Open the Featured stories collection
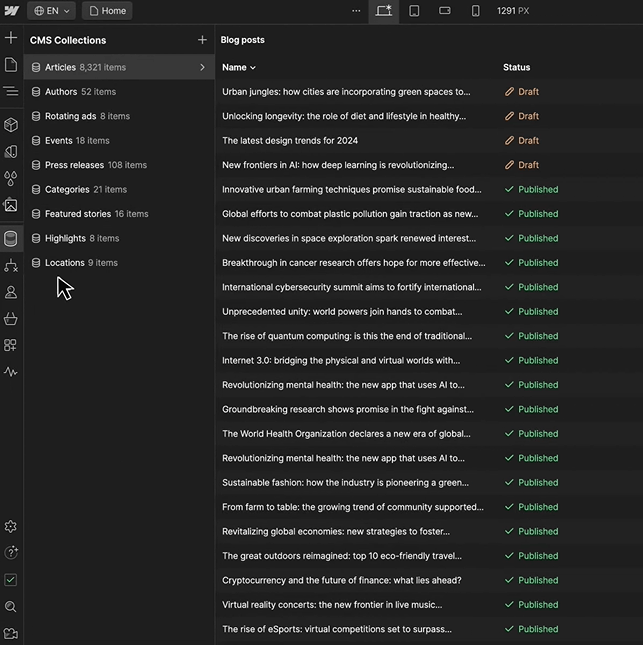This screenshot has height=645, width=643. (x=119, y=214)
